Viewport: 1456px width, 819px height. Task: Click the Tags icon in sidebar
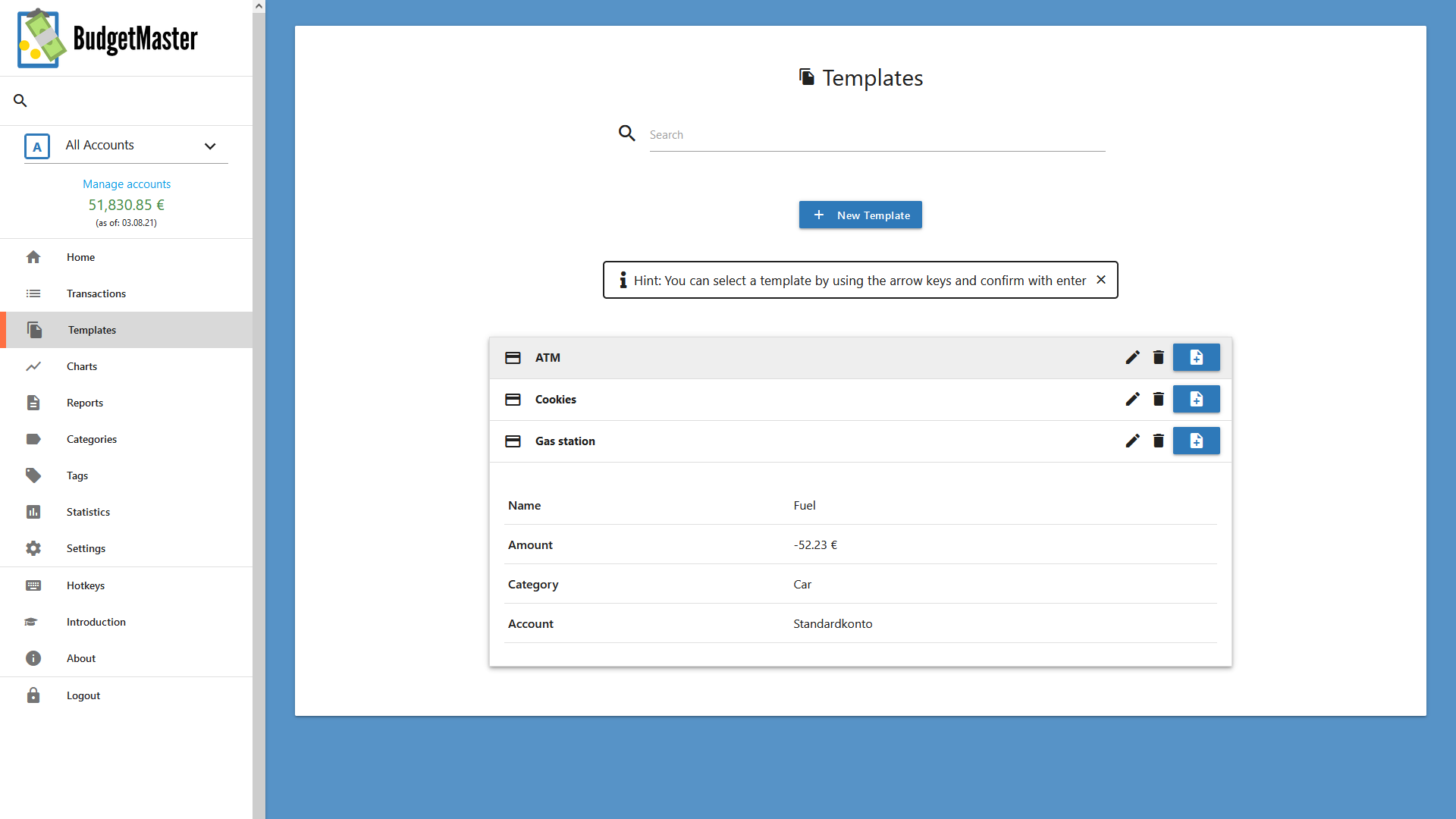click(33, 475)
